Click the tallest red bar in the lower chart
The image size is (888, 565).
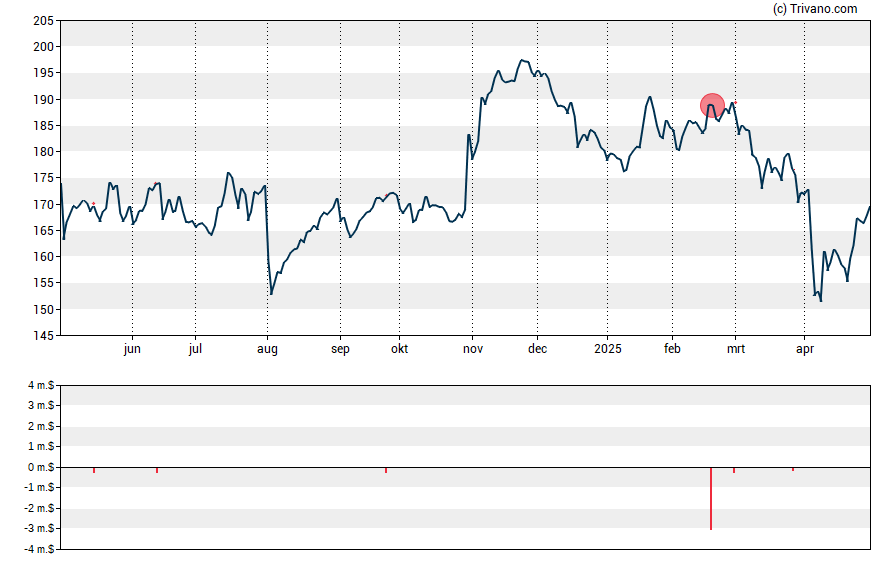pyautogui.click(x=711, y=498)
